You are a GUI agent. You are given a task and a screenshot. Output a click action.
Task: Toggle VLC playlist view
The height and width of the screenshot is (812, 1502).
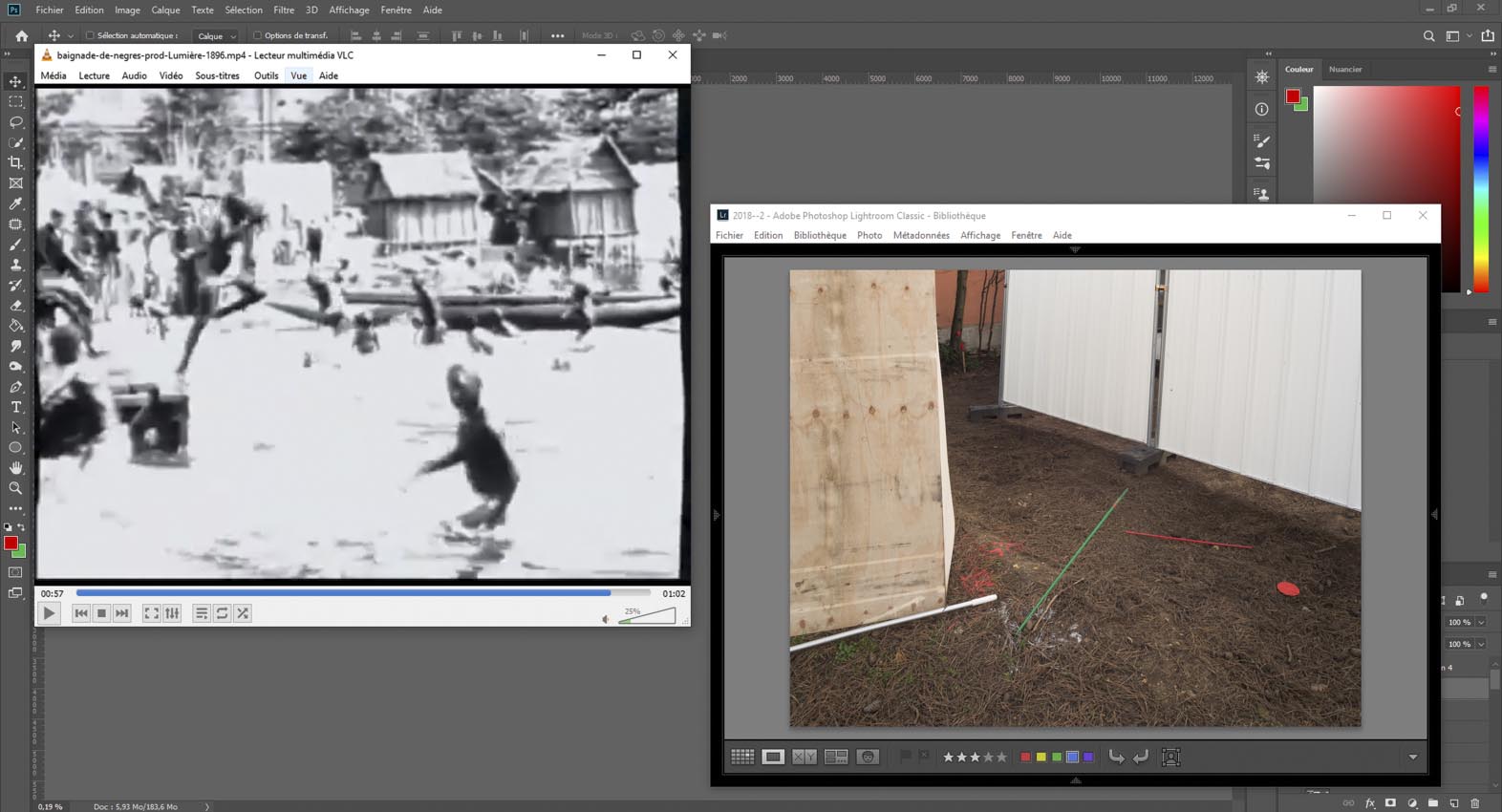pyautogui.click(x=201, y=613)
